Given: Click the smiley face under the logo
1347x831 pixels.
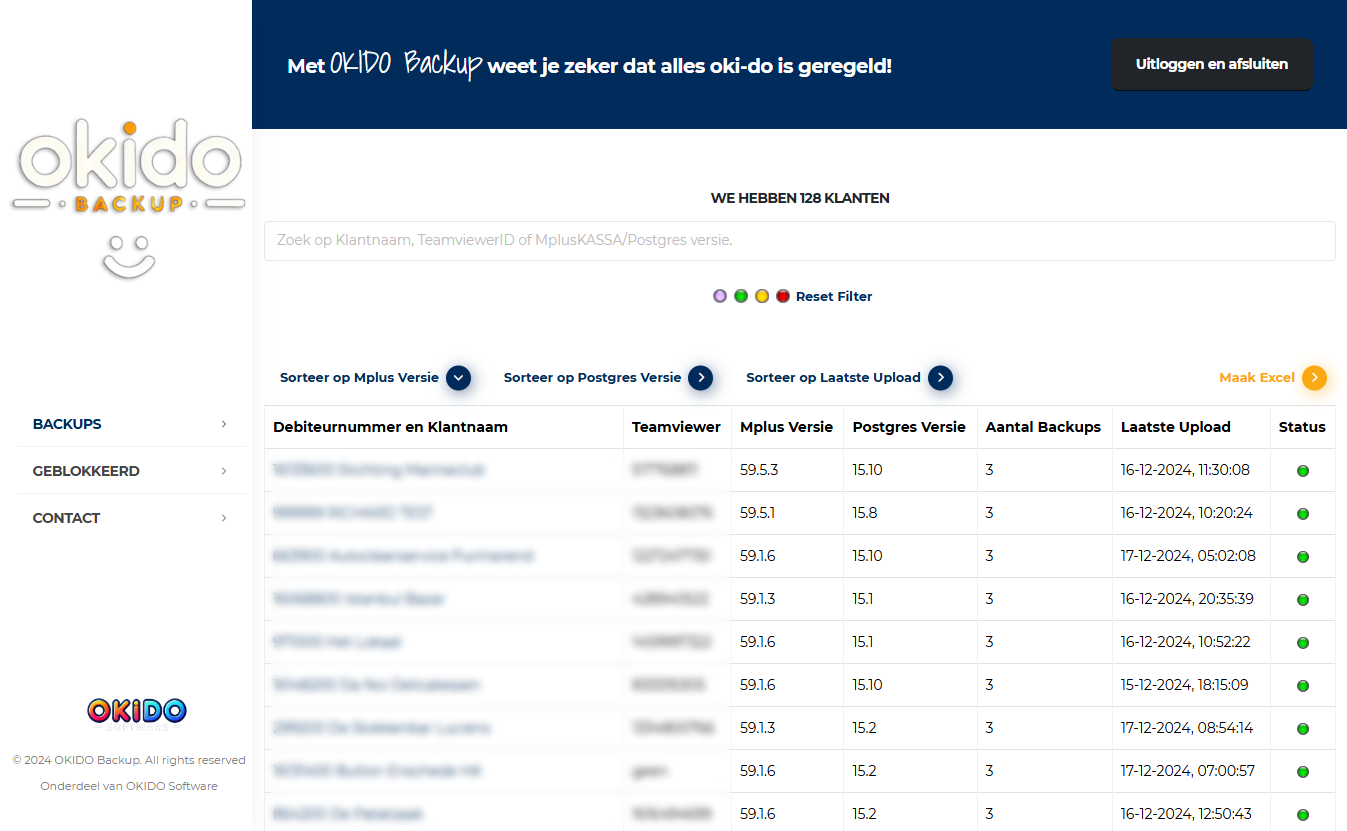Looking at the screenshot, I should [x=128, y=256].
